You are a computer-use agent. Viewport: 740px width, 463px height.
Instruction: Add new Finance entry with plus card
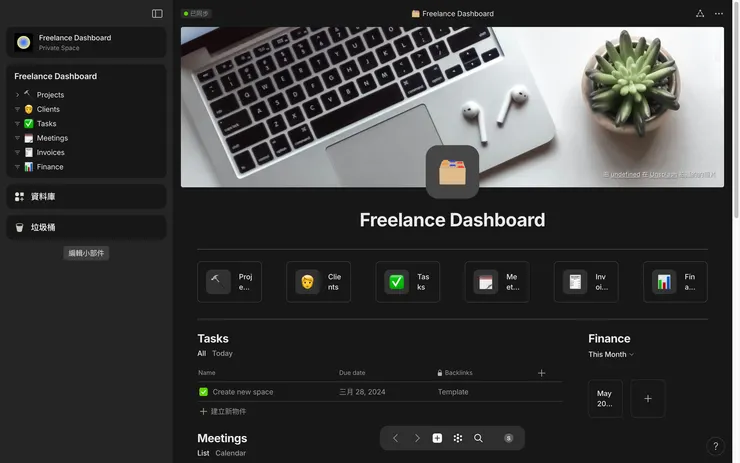tap(648, 398)
